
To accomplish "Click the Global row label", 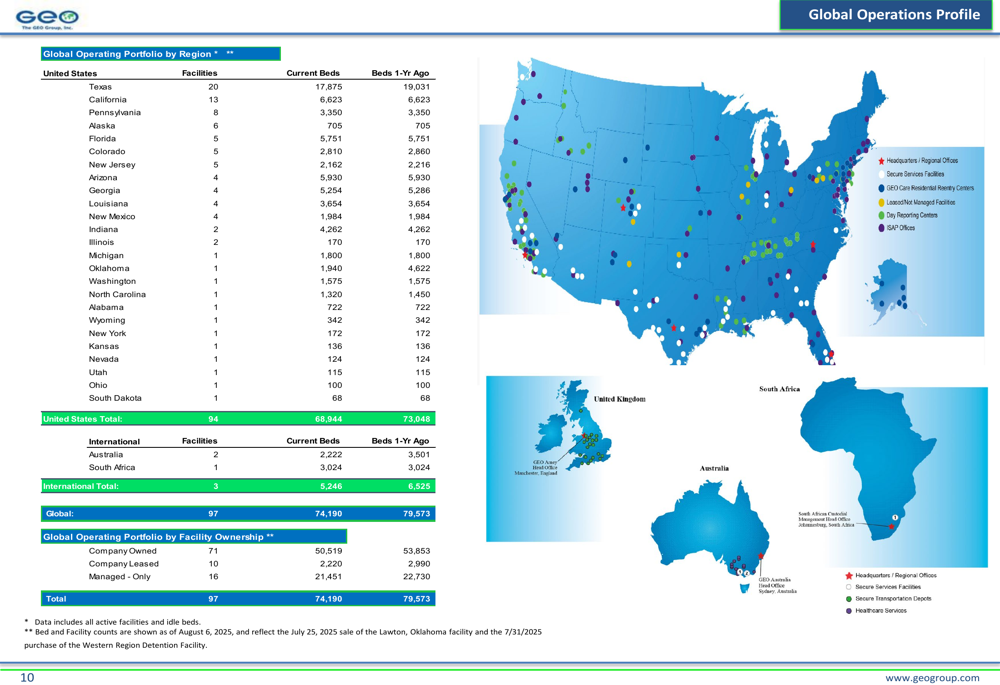I will 60,513.
